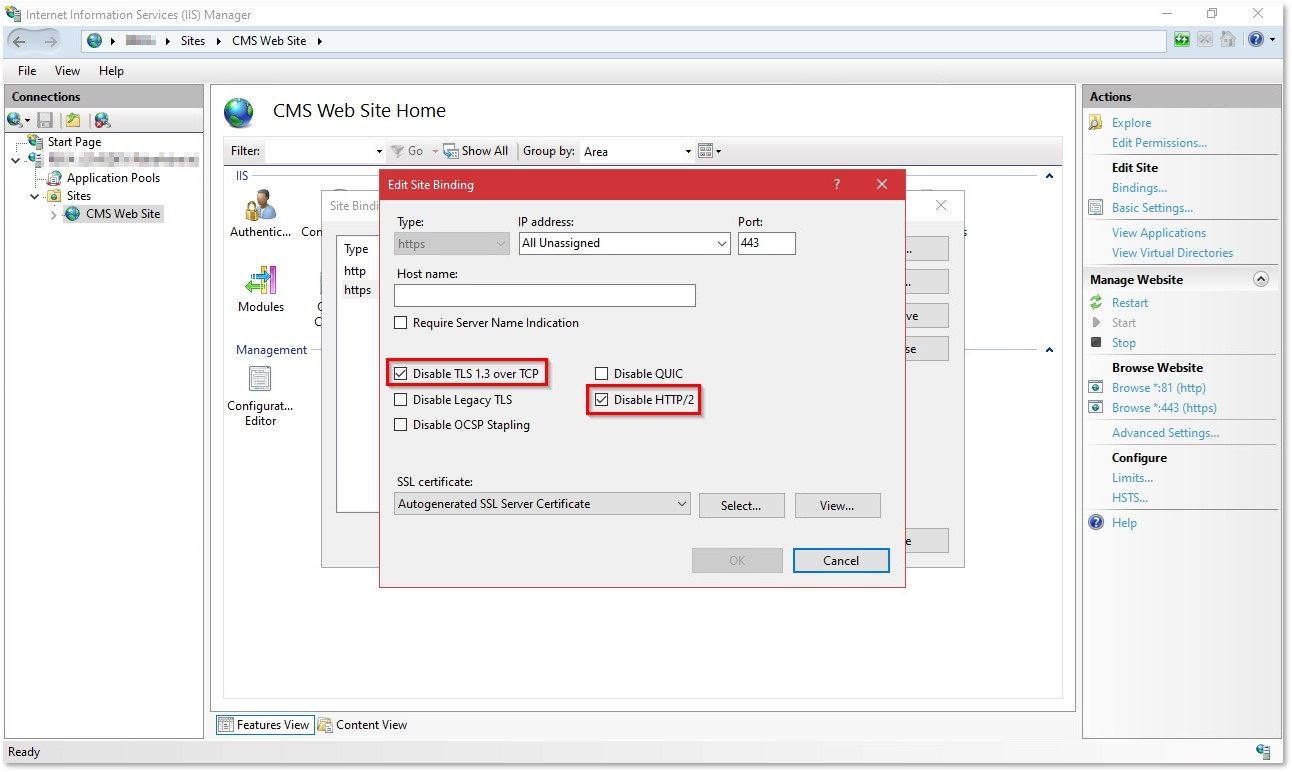Click the Save Connections disk icon
The image size is (1292, 772).
(44, 119)
